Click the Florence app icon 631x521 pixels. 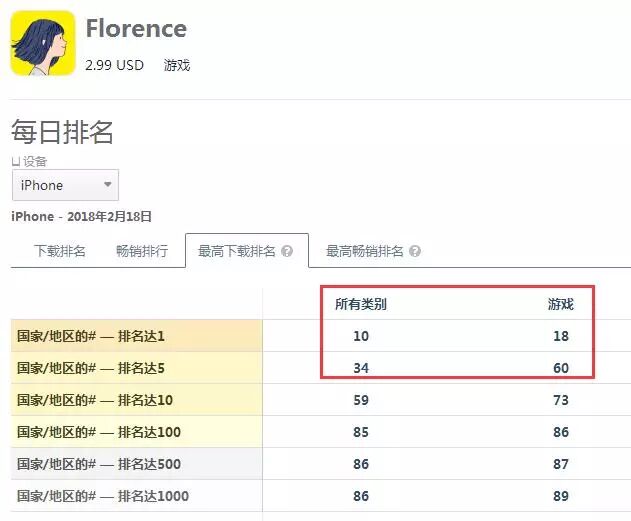(43, 43)
